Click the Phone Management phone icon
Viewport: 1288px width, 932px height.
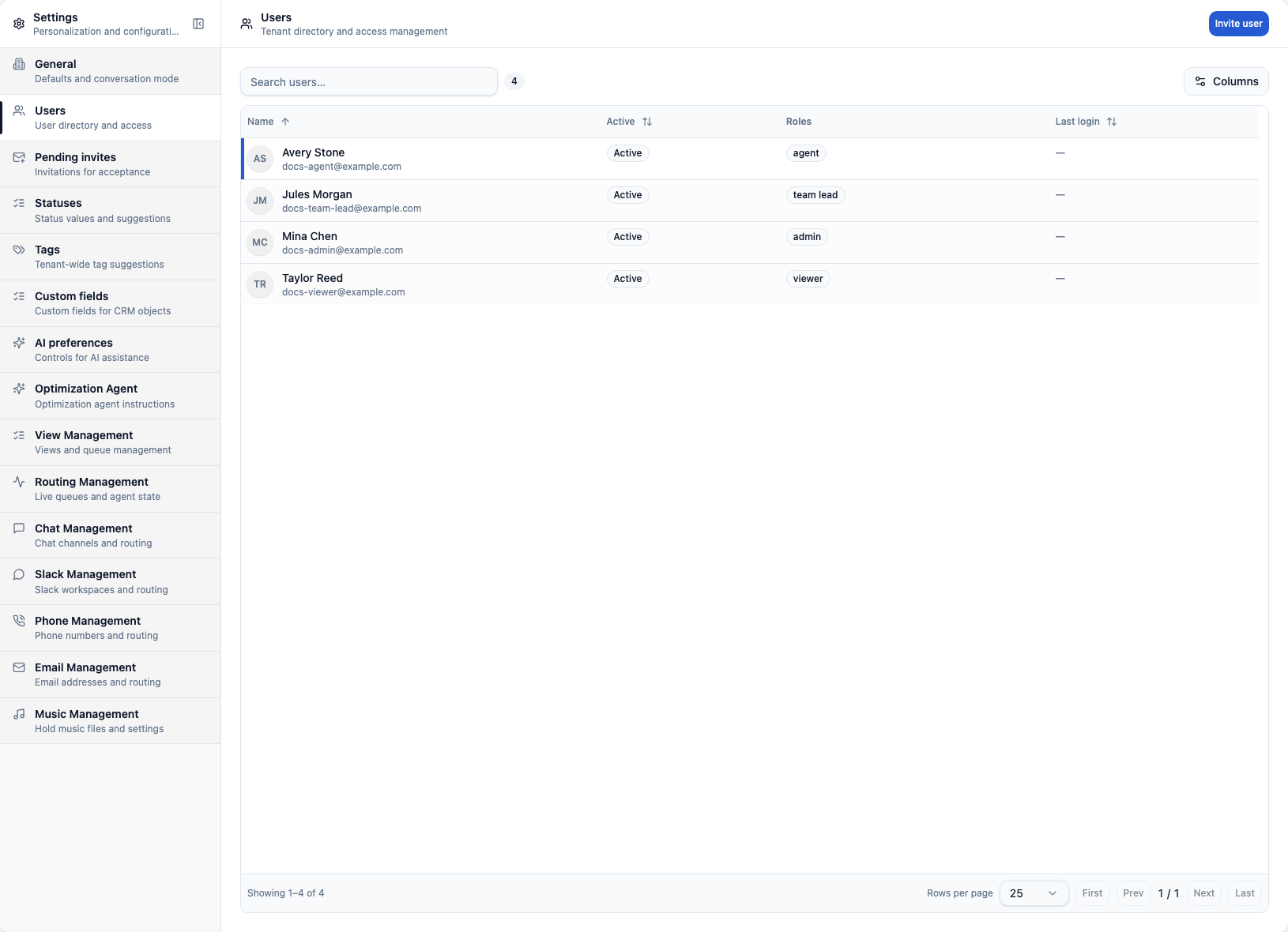19,621
